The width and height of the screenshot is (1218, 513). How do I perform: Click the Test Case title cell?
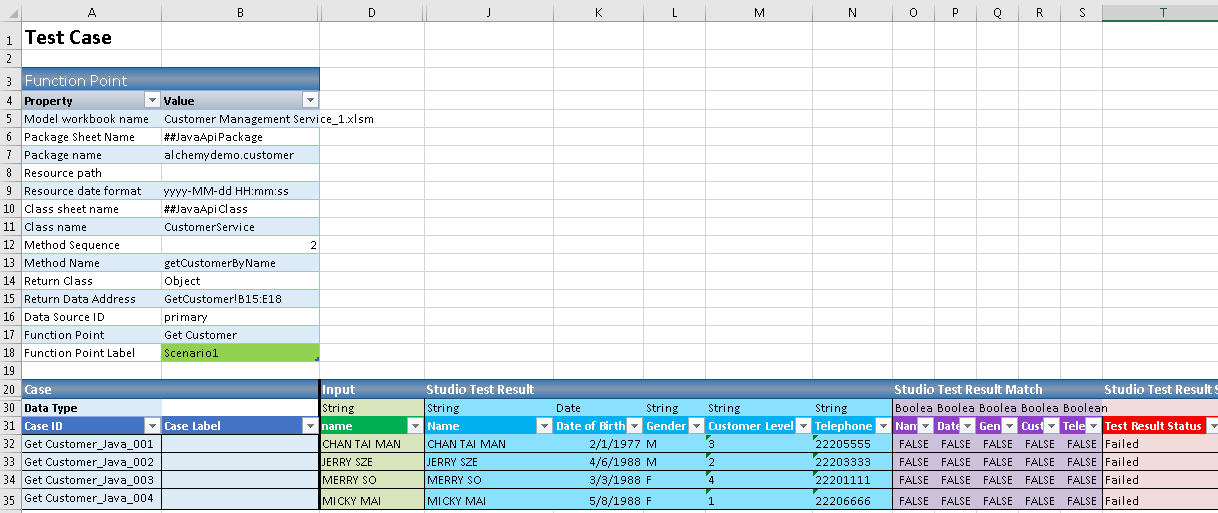click(x=91, y=38)
